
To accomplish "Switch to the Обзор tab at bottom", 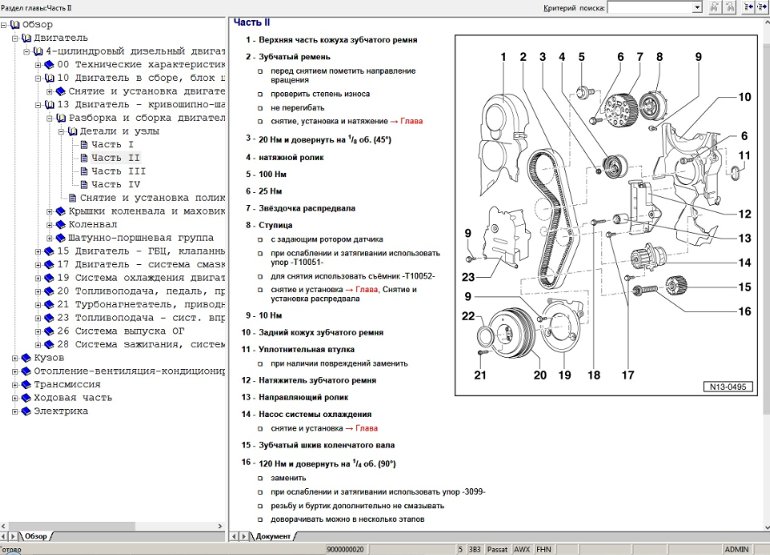I will pos(36,536).
